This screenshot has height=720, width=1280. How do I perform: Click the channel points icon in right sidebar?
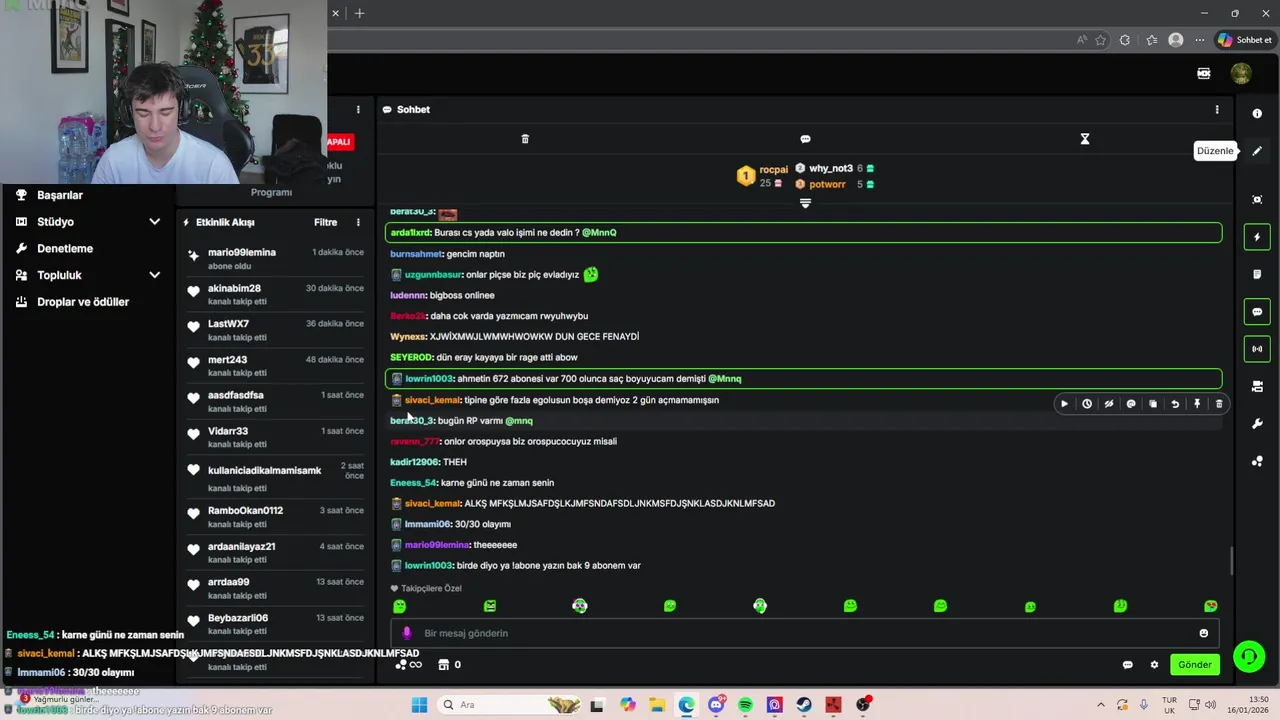1257,461
